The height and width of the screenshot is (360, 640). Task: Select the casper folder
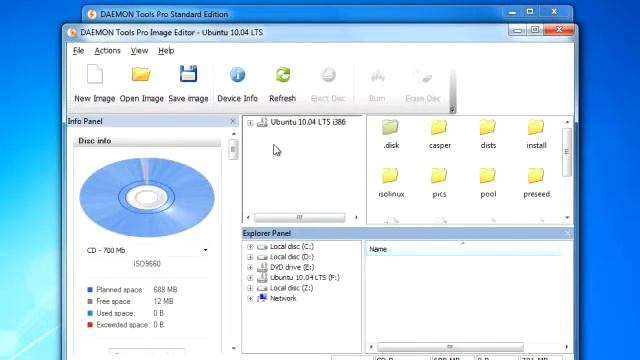439,127
